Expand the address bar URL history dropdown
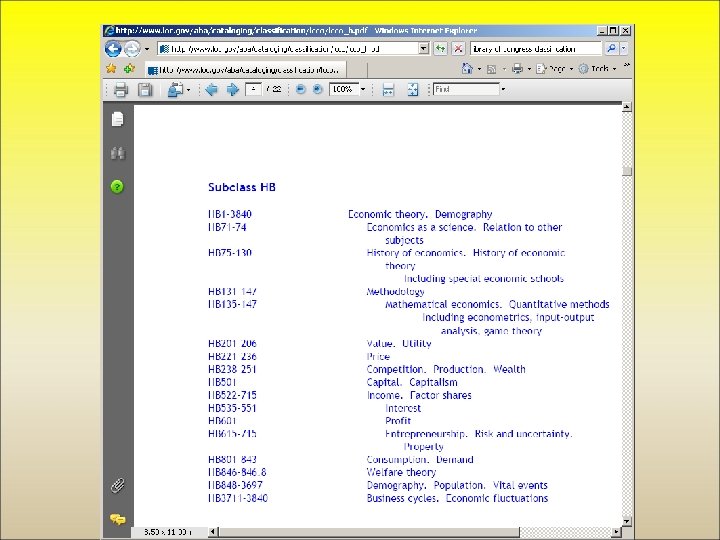720x540 pixels. click(424, 49)
